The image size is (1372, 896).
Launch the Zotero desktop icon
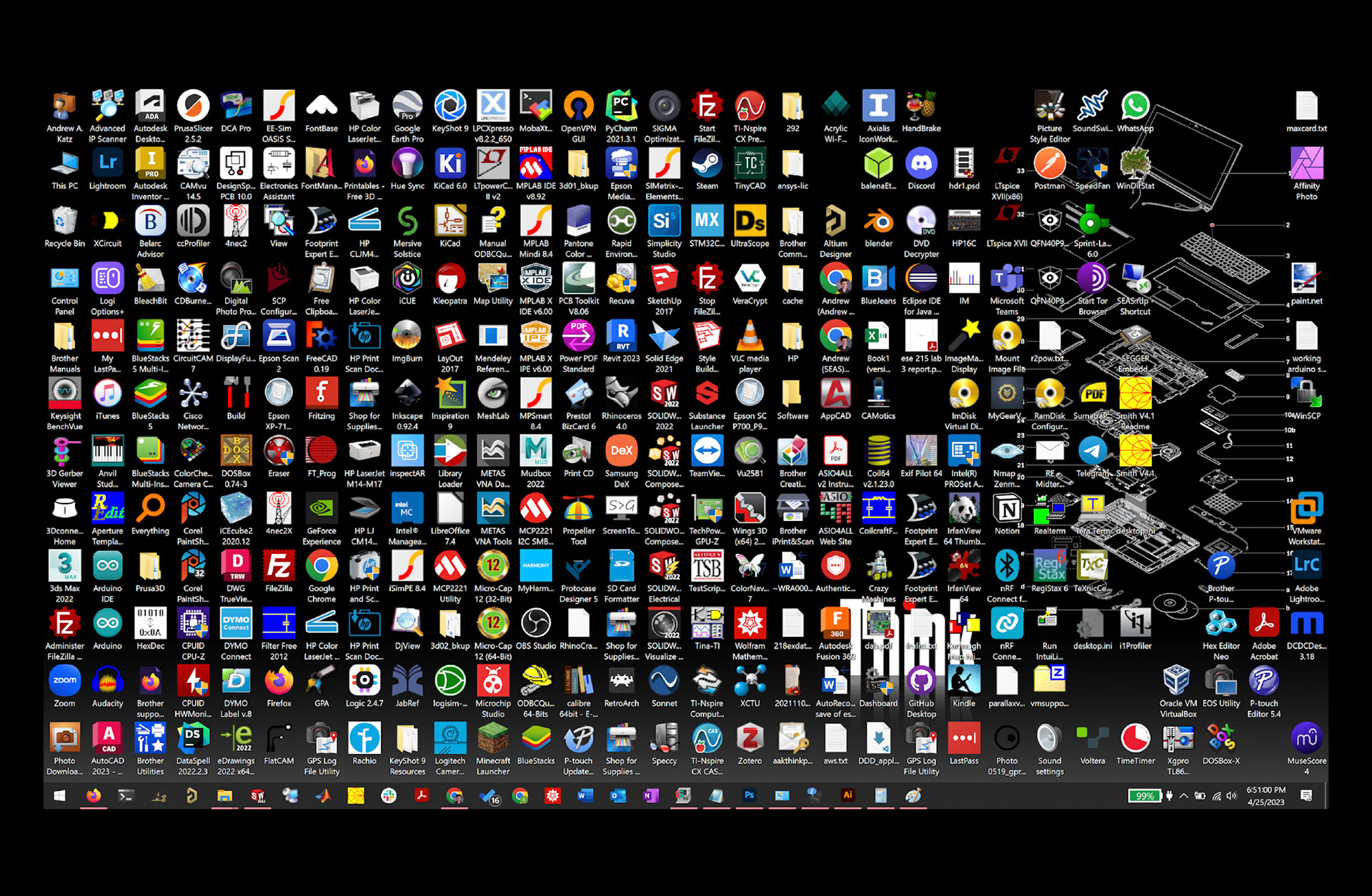750,744
